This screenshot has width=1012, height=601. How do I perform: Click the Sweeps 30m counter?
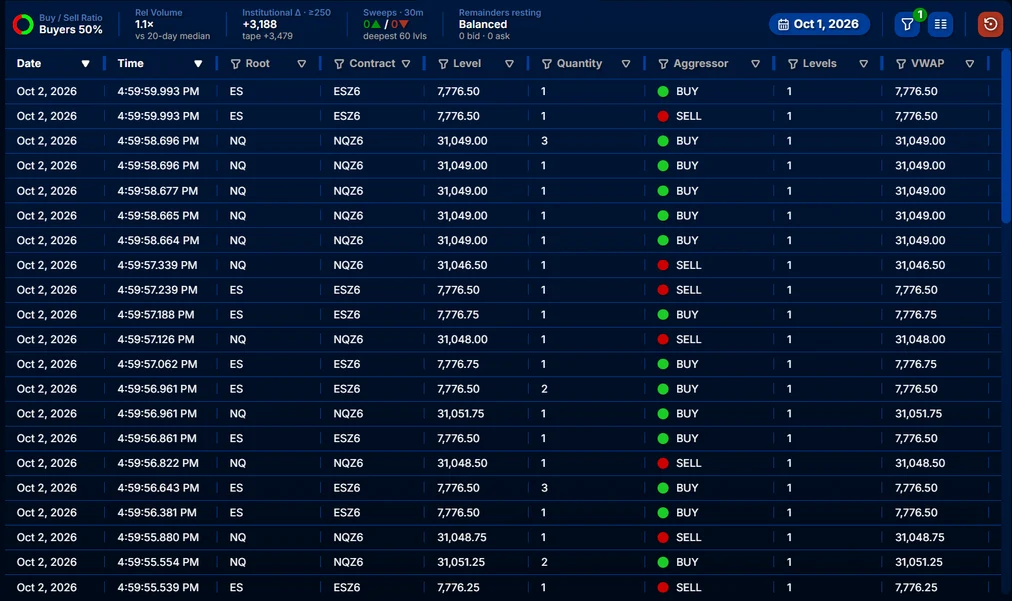point(394,25)
